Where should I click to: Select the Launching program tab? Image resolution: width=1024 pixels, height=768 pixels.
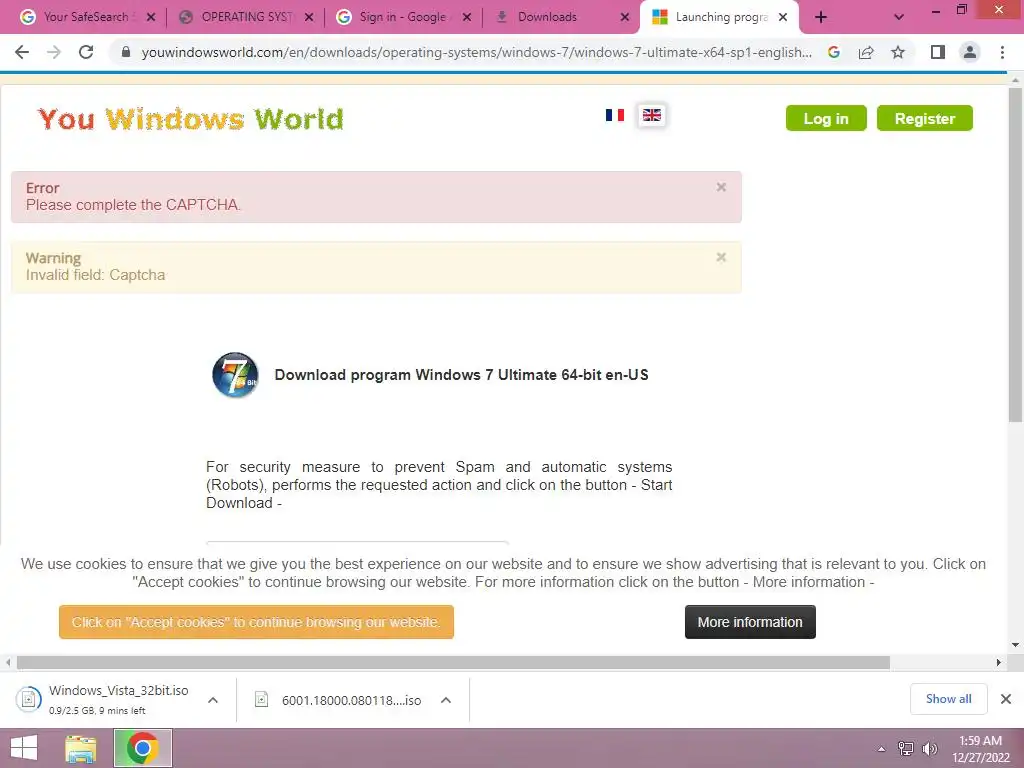[721, 17]
